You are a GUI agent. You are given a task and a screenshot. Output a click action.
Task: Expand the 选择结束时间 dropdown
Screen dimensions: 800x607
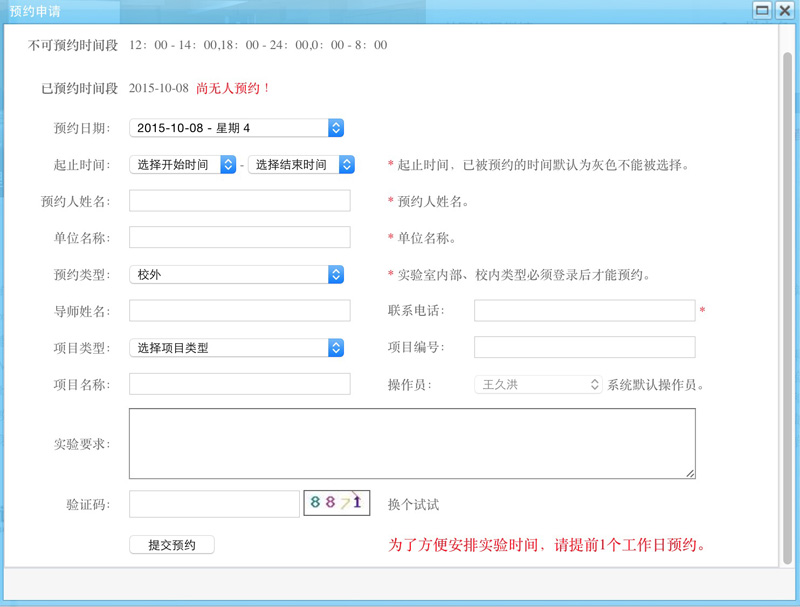pyautogui.click(x=301, y=165)
